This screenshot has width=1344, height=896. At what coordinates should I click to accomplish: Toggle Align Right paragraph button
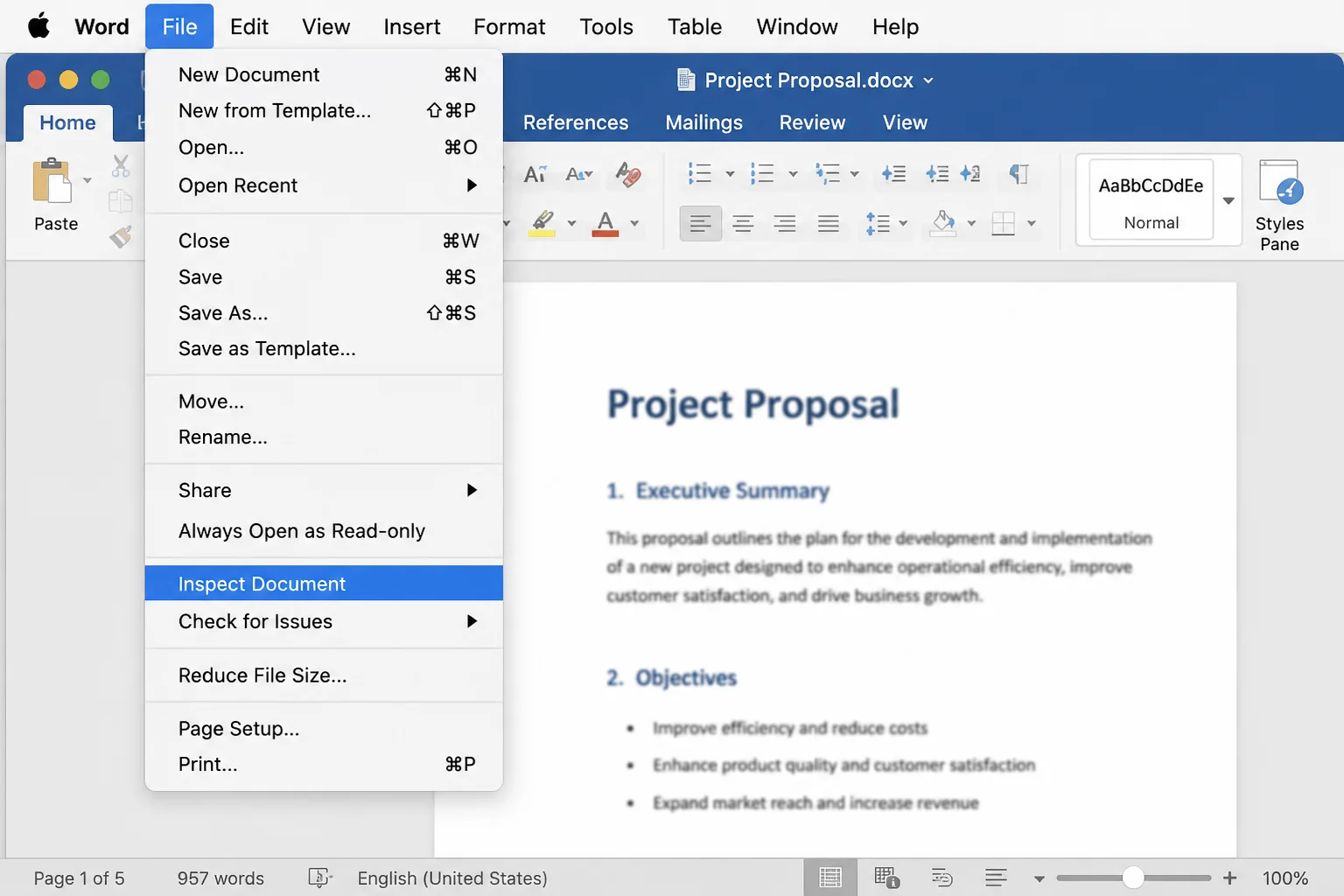(x=785, y=224)
